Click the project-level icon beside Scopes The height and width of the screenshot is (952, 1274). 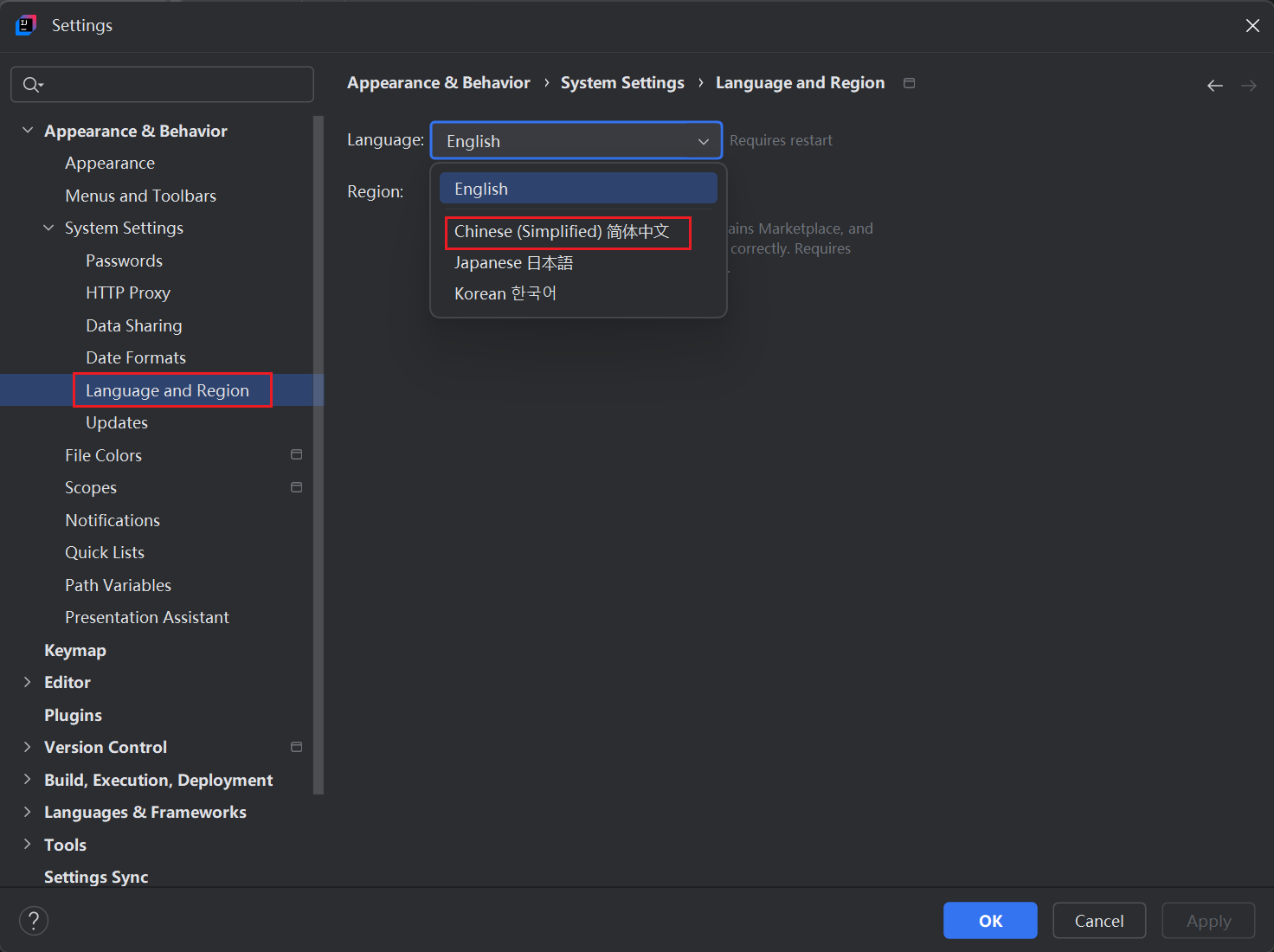[296, 487]
